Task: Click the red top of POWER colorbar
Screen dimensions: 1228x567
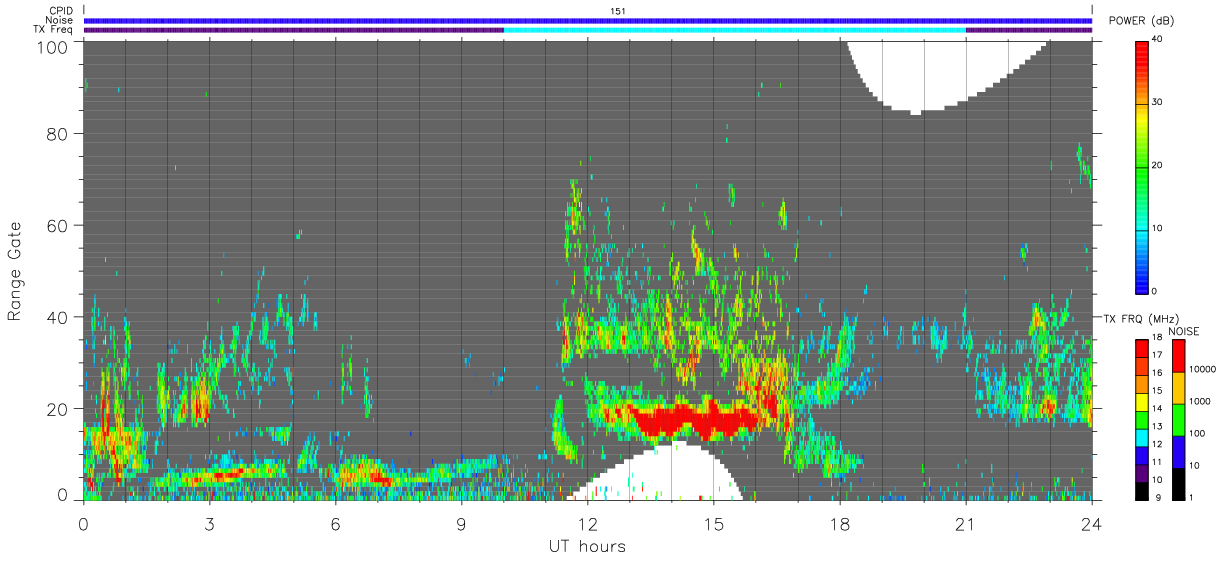Action: (x=1142, y=50)
